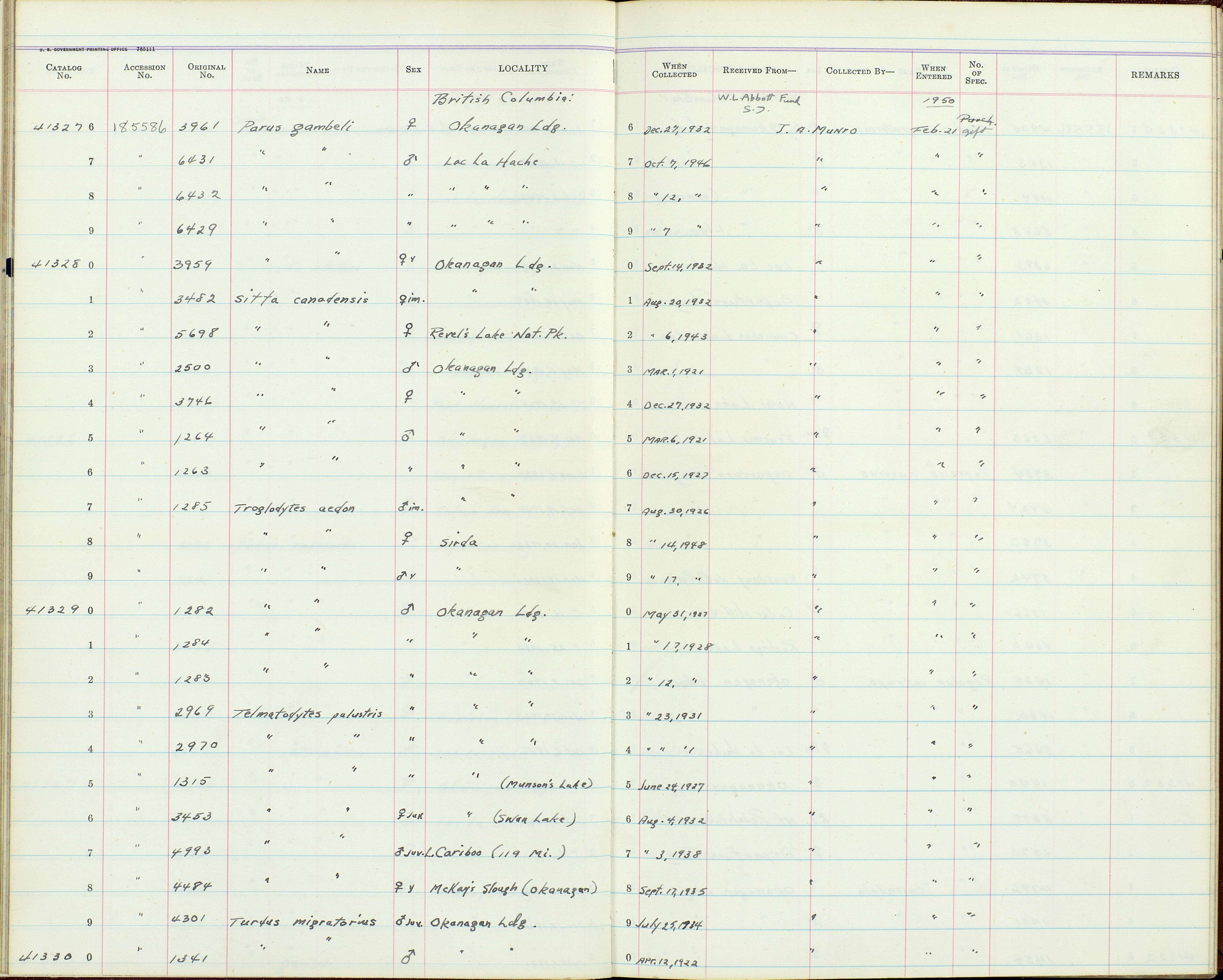1223x980 pixels.
Task: Click the 'When Entered' column header
Action: (934, 72)
